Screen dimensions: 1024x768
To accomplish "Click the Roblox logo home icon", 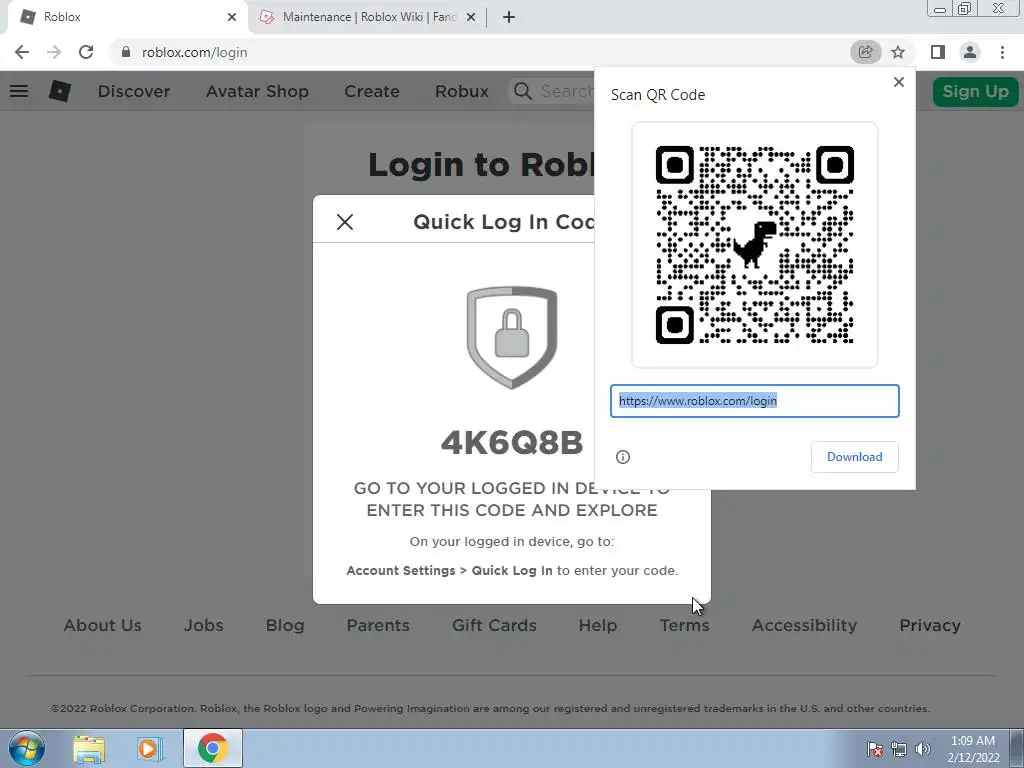I will tap(59, 91).
